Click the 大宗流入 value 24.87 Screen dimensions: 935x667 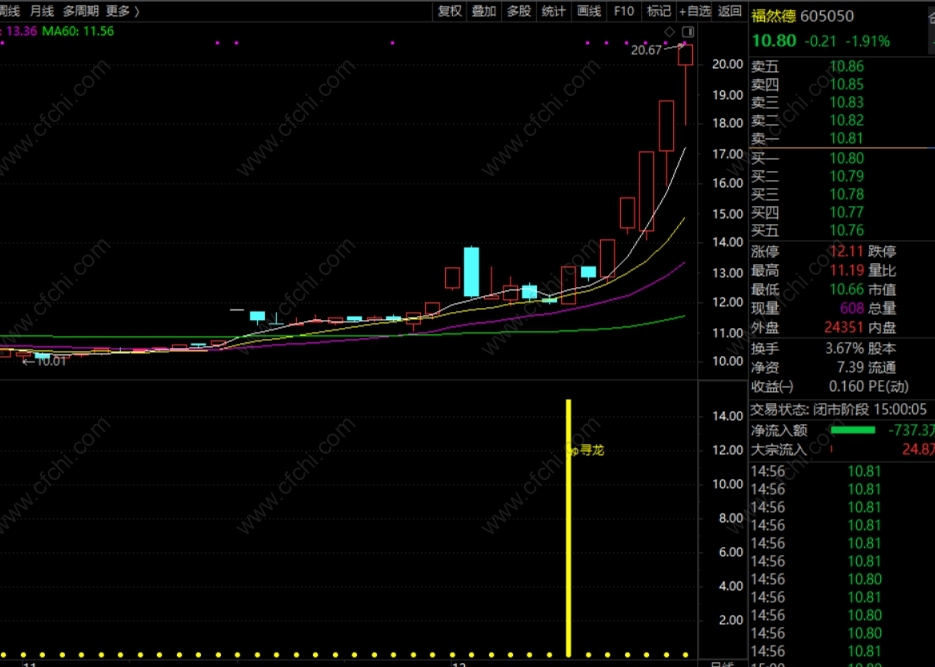918,449
